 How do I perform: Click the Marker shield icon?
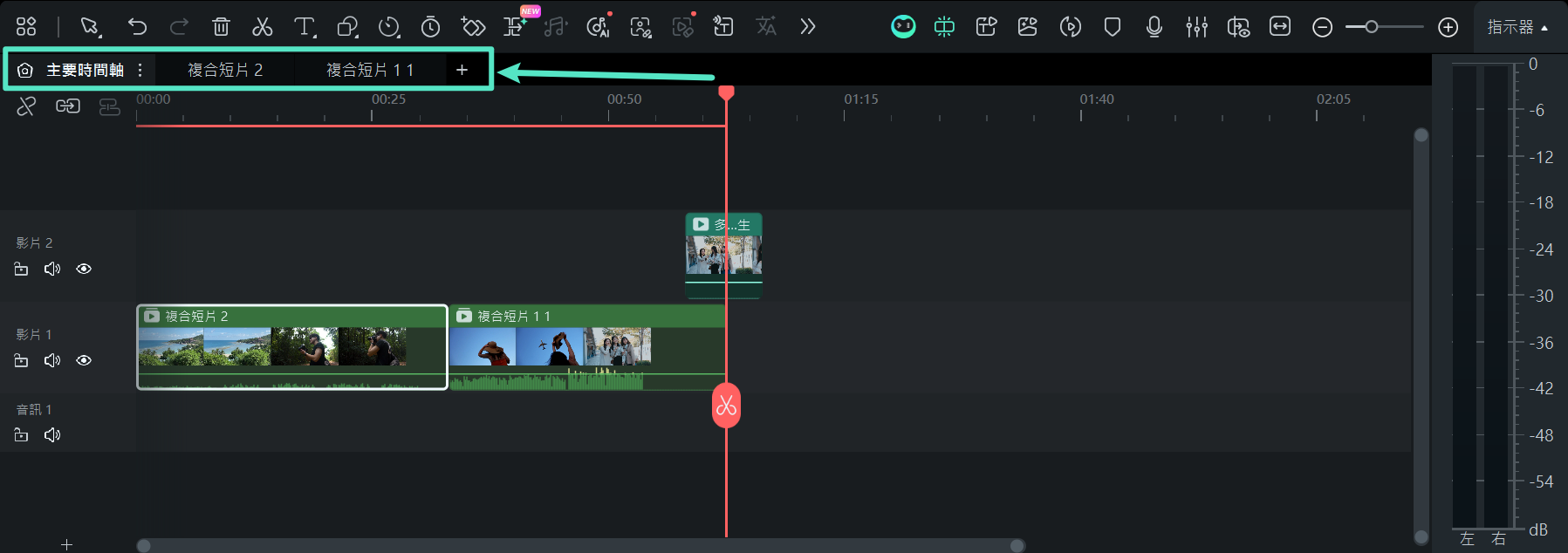pyautogui.click(x=1112, y=27)
